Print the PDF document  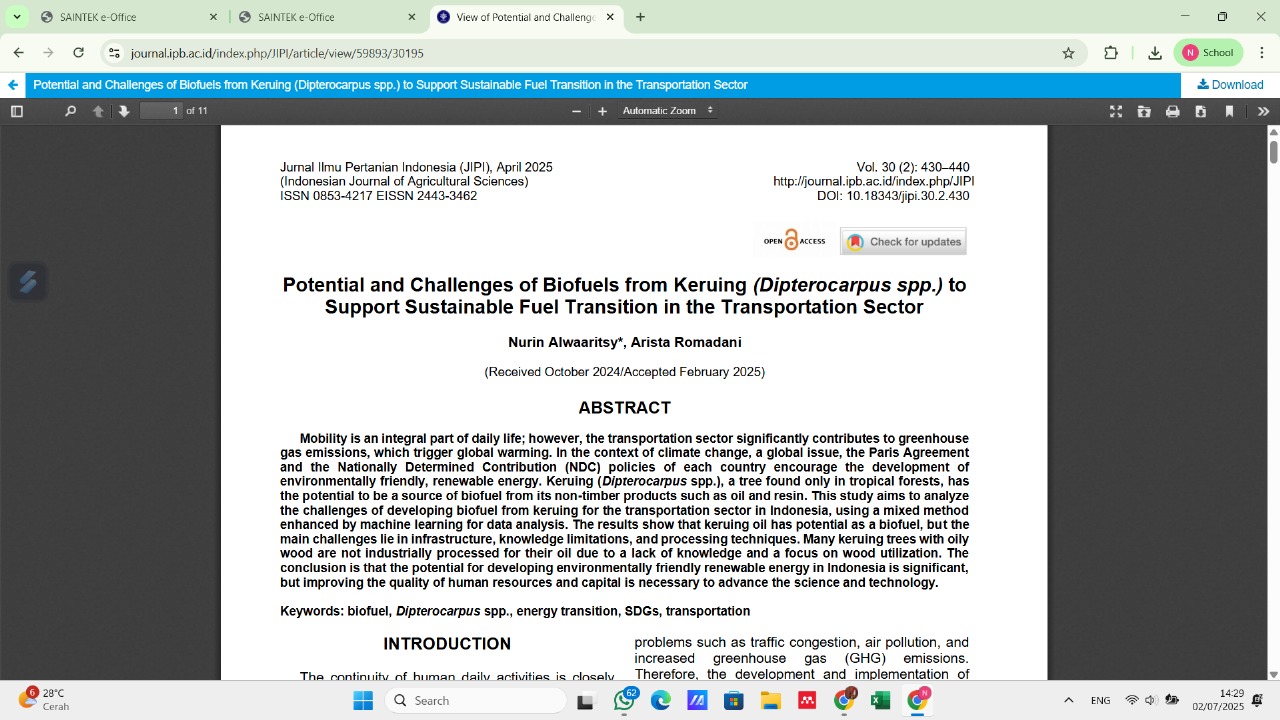(x=1172, y=111)
